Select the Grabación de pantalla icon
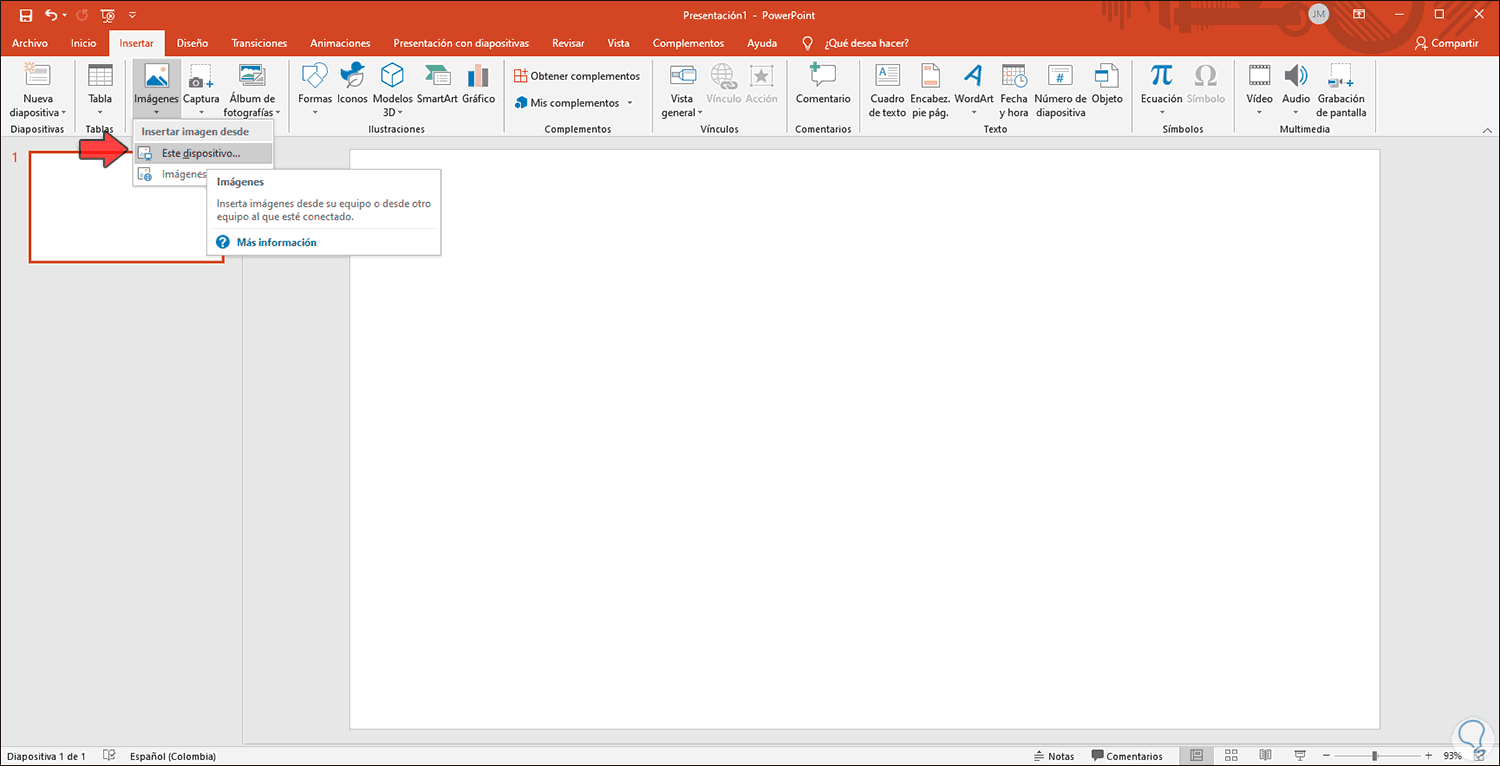This screenshot has height=766, width=1500. tap(1341, 77)
